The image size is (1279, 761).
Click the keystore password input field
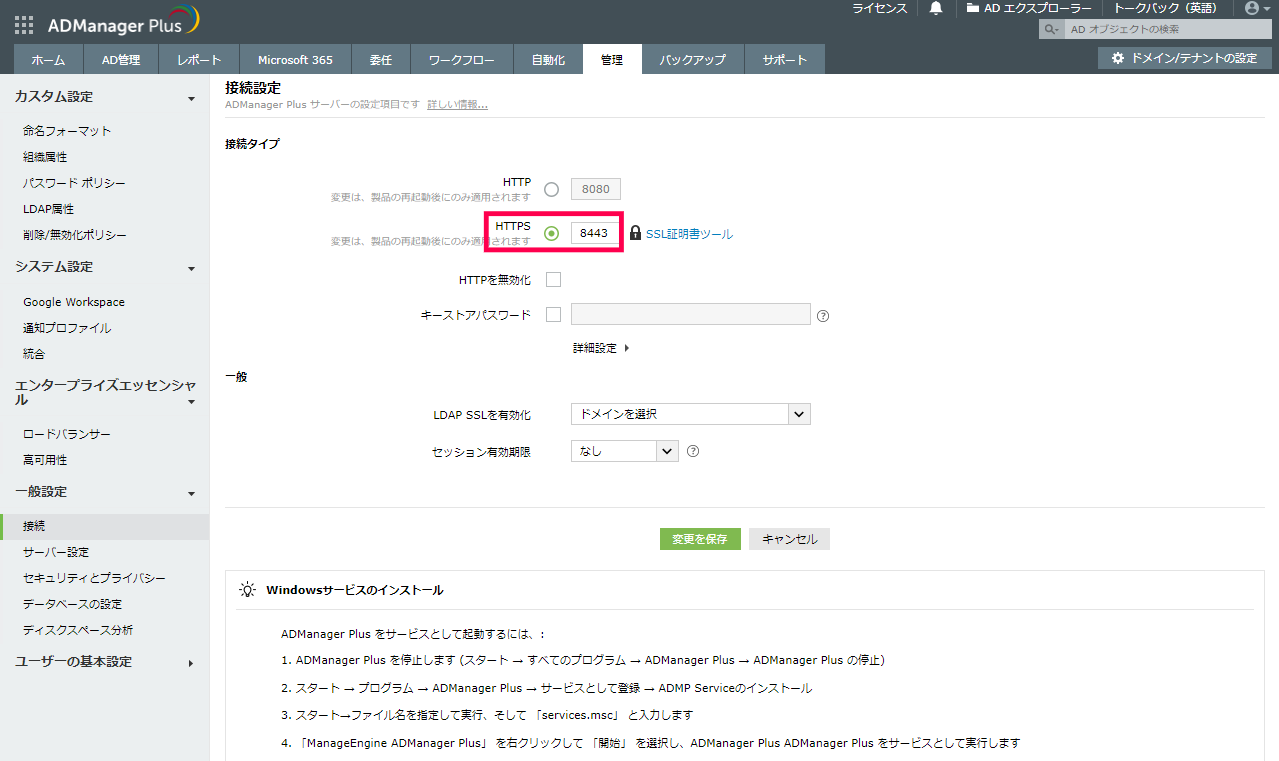(690, 315)
